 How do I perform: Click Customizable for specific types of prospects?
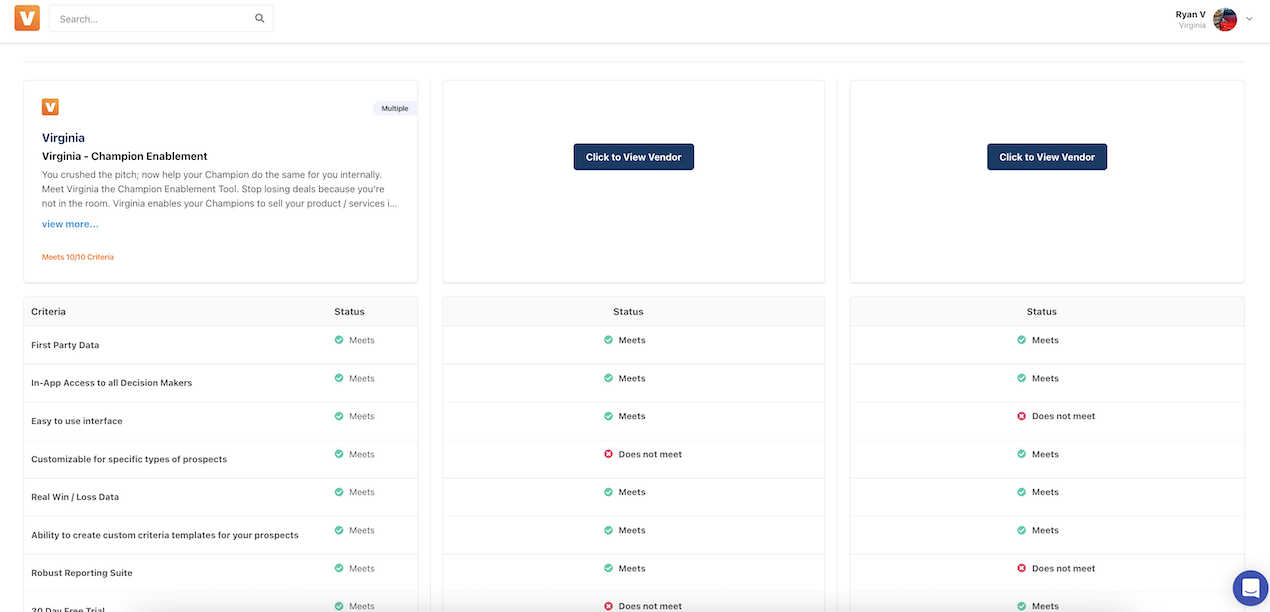click(x=129, y=459)
